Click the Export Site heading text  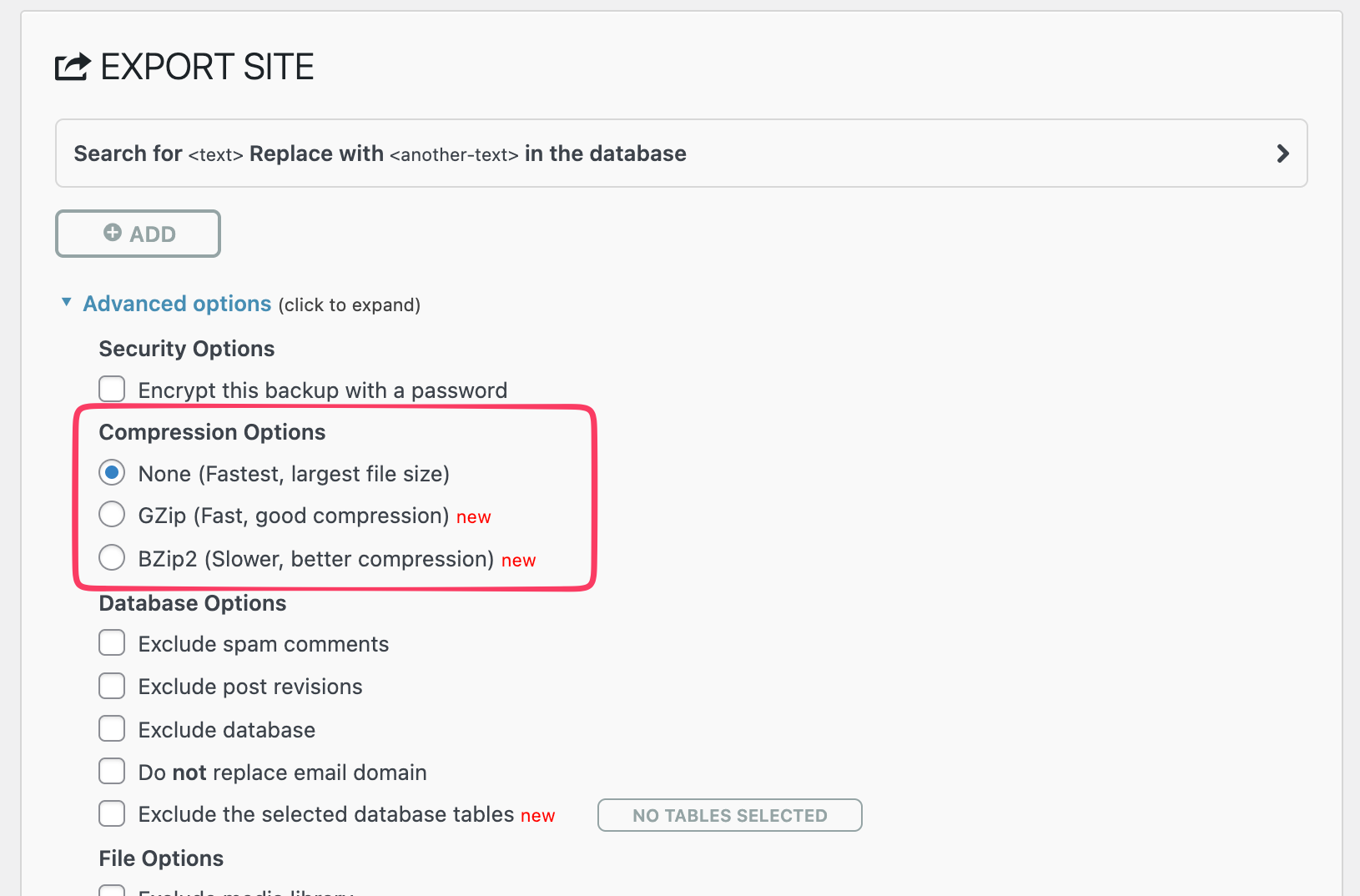207,67
